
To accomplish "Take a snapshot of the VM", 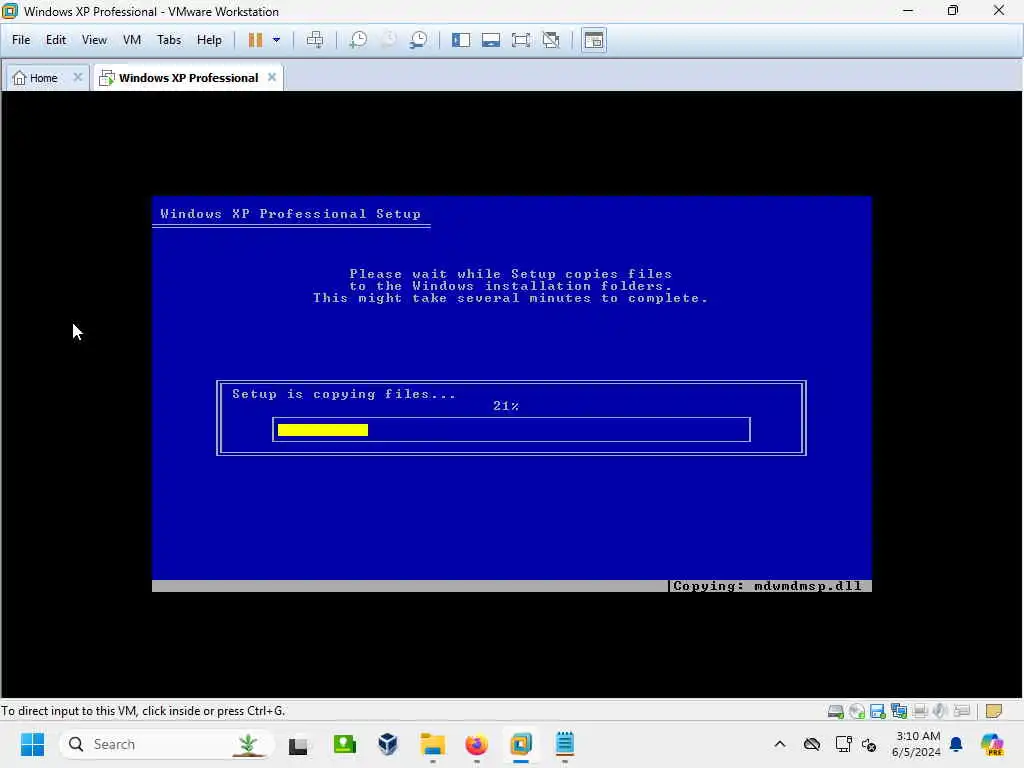I will (358, 40).
